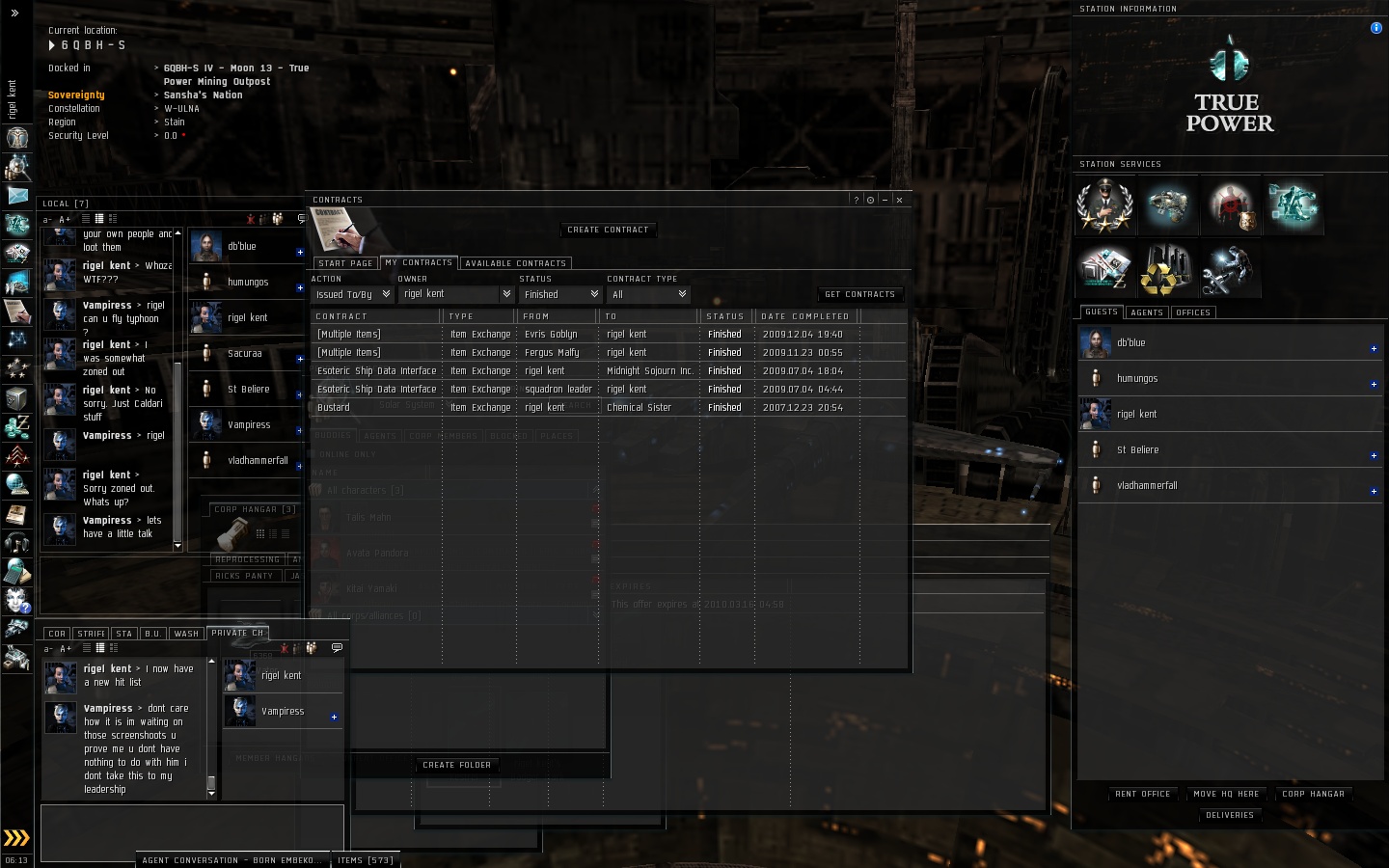Sort contracts by the From column header

pos(557,316)
